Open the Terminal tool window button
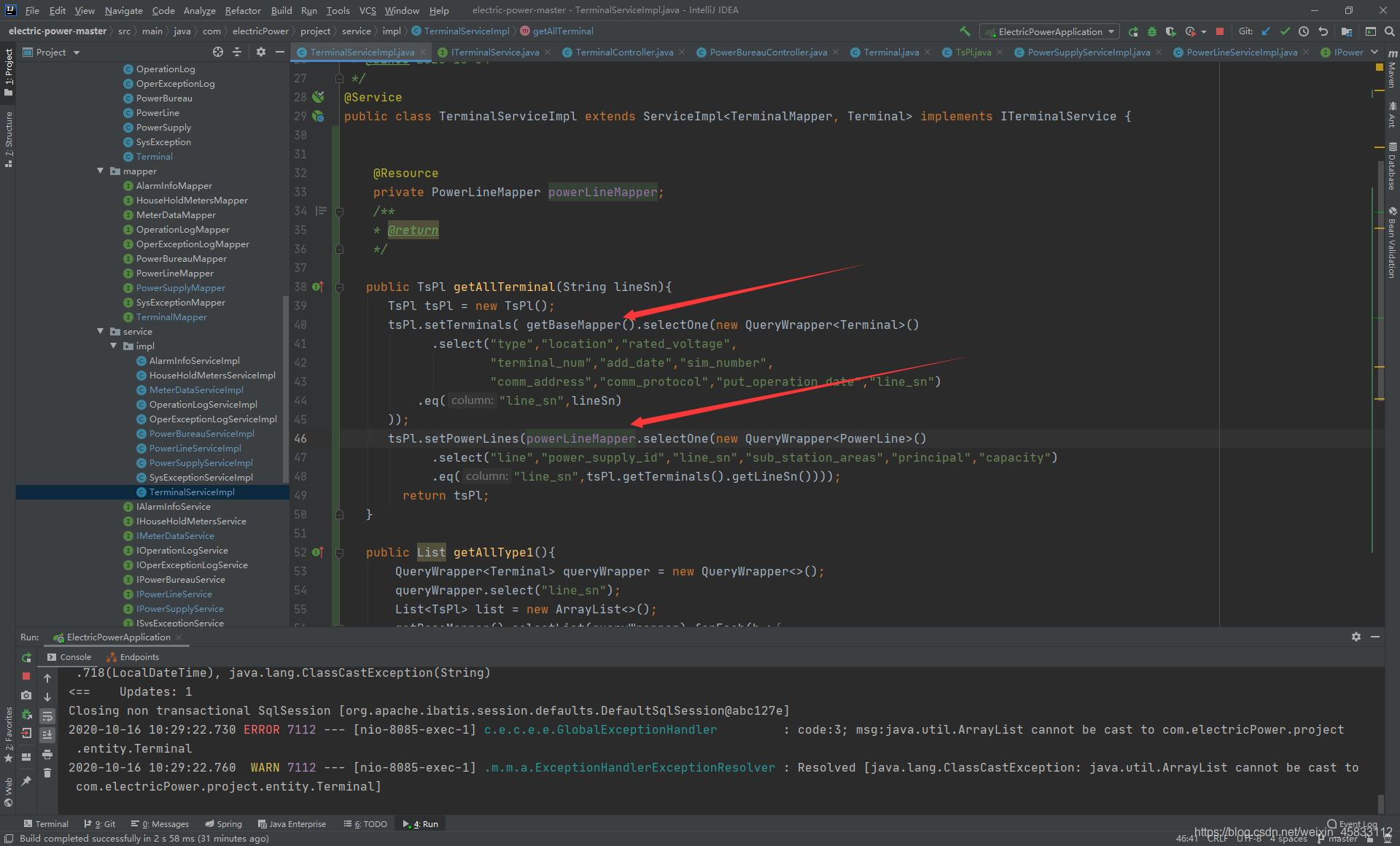The height and width of the screenshot is (846, 1400). click(x=45, y=824)
